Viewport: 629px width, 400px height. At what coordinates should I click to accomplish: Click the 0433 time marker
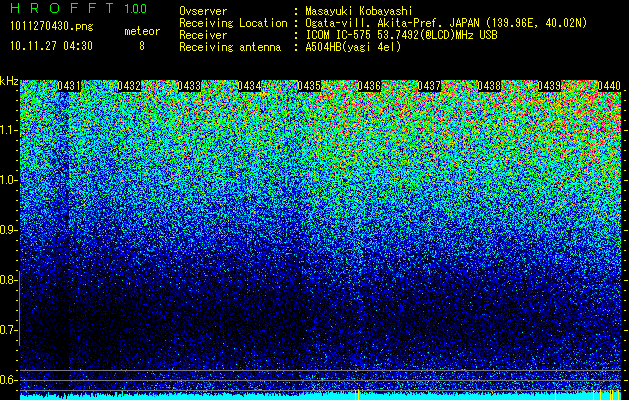tap(189, 86)
